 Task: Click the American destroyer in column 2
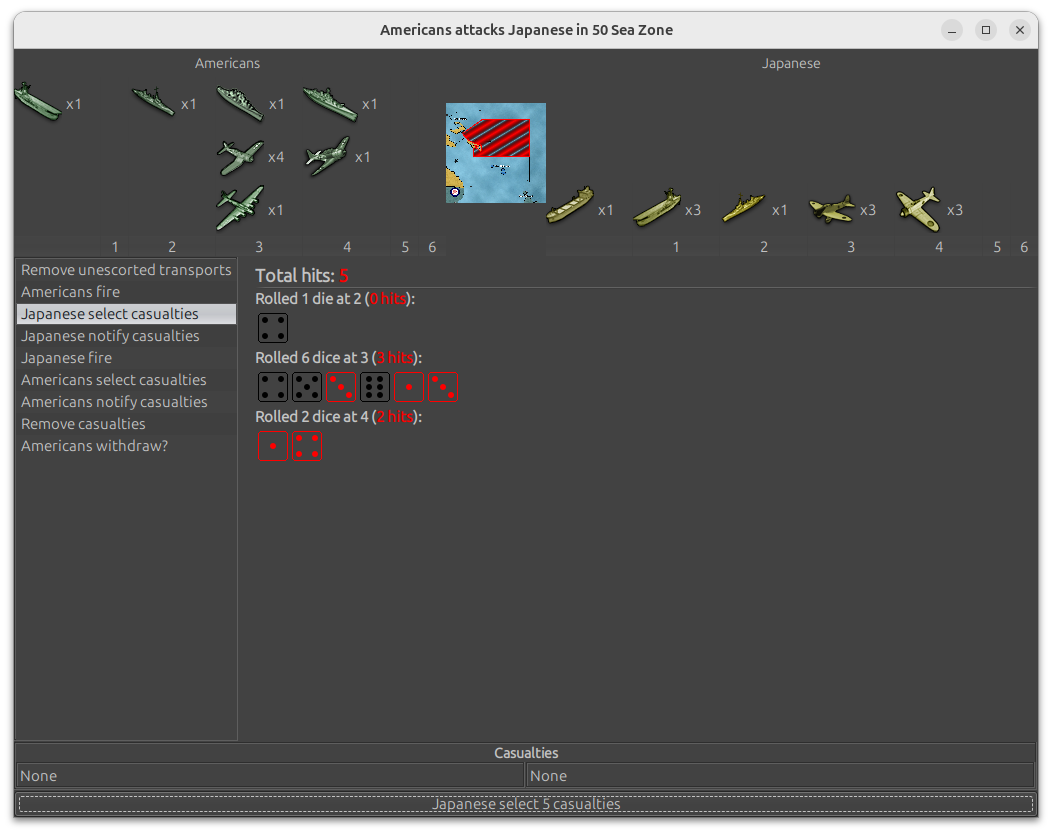coord(153,102)
